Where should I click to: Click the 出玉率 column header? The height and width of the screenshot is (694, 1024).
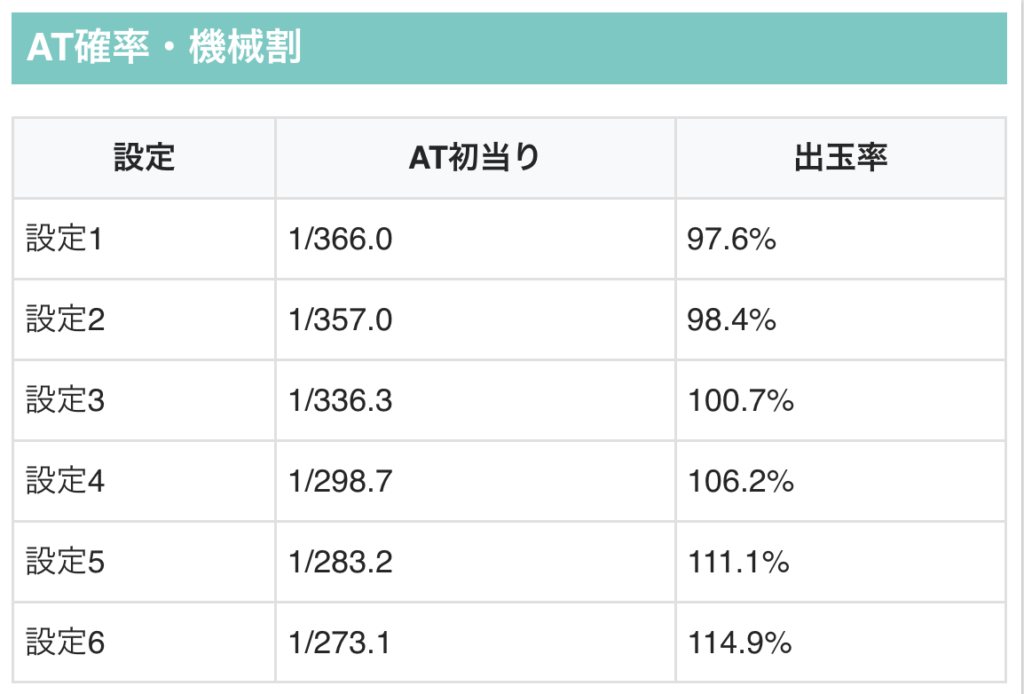(840, 158)
